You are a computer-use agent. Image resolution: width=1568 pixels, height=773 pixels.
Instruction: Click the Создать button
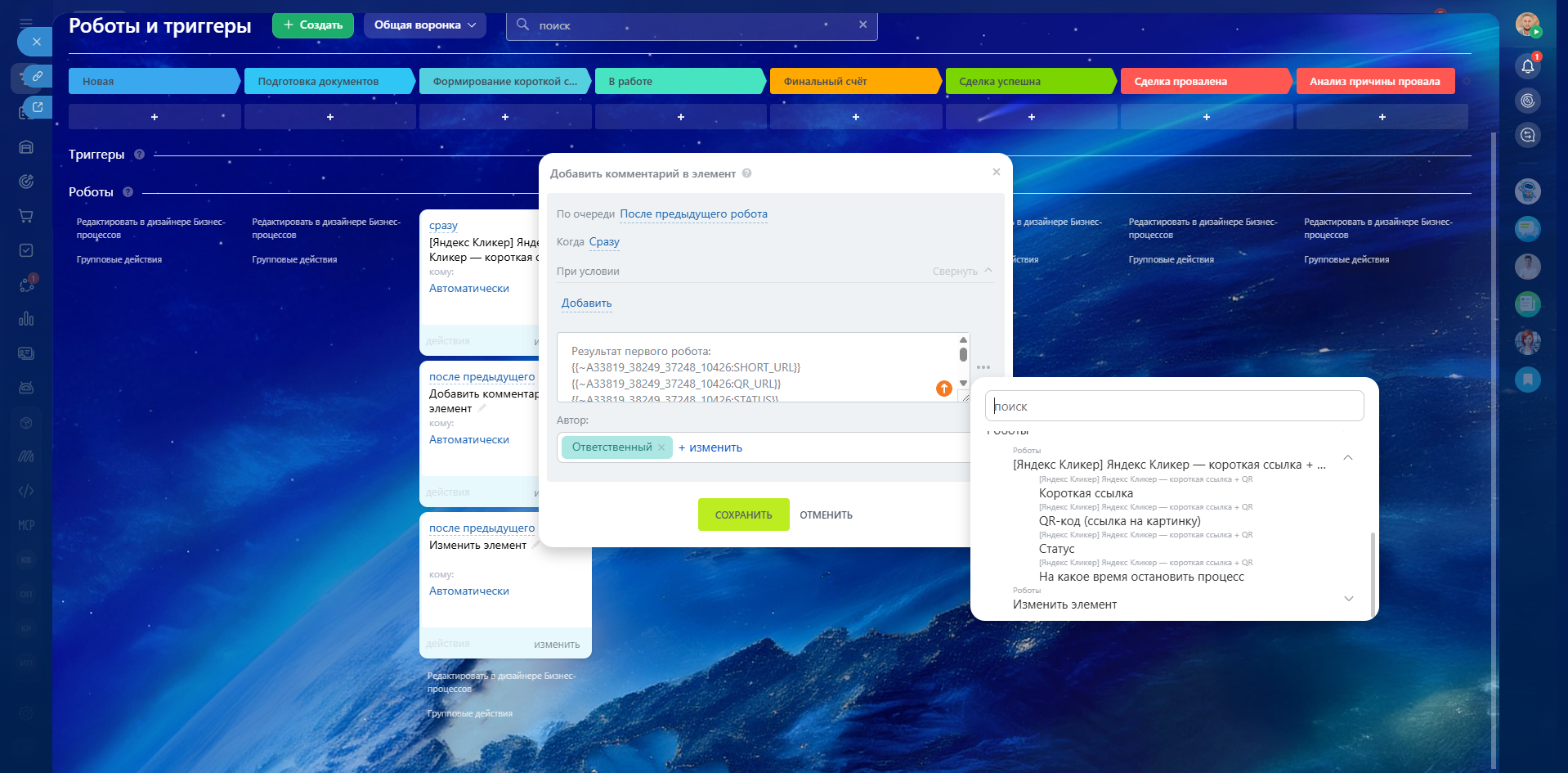click(x=313, y=25)
